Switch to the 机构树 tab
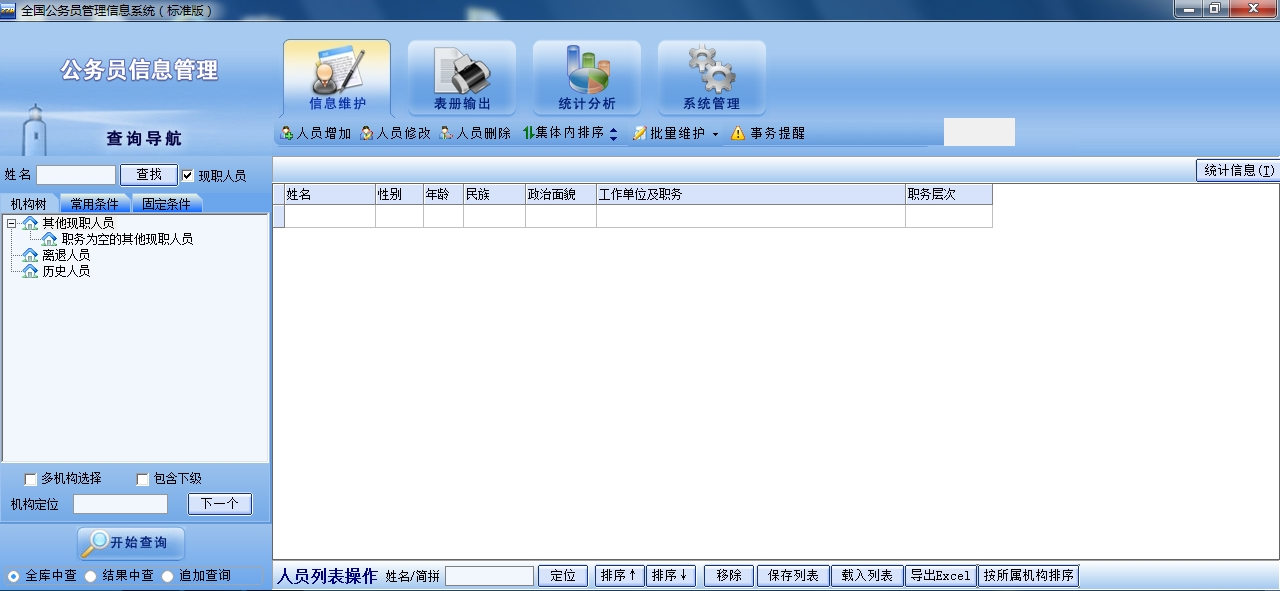 pyautogui.click(x=29, y=204)
